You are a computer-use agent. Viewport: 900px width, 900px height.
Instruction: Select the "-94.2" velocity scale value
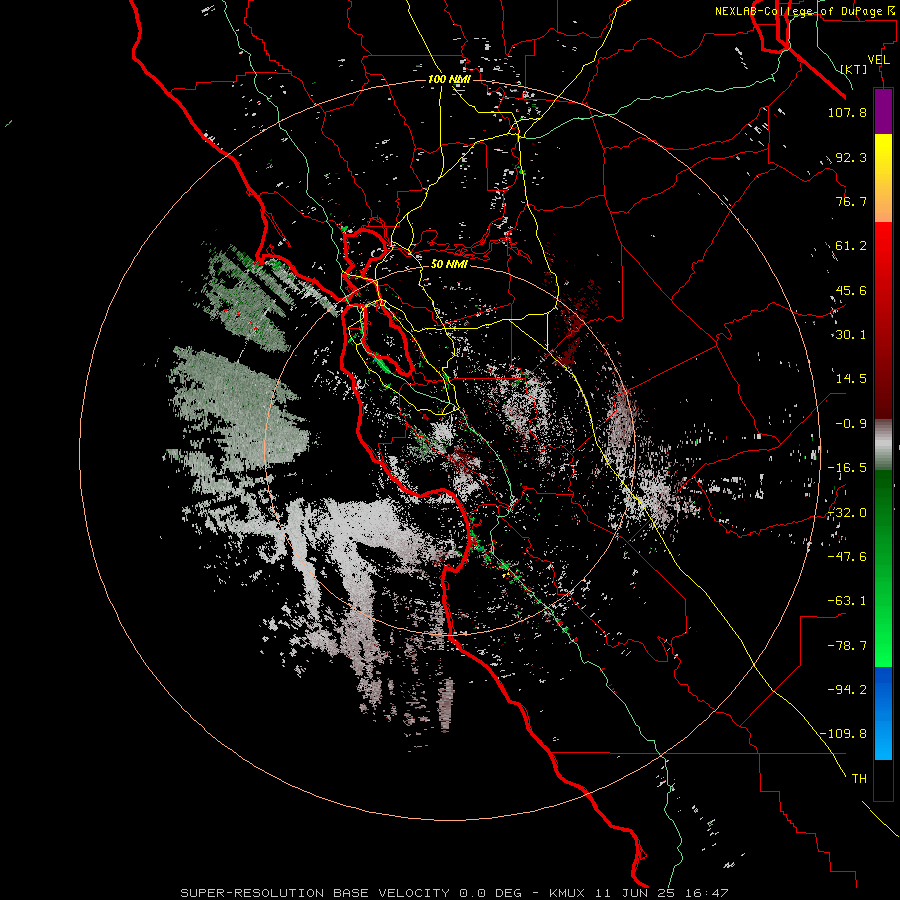click(x=847, y=690)
